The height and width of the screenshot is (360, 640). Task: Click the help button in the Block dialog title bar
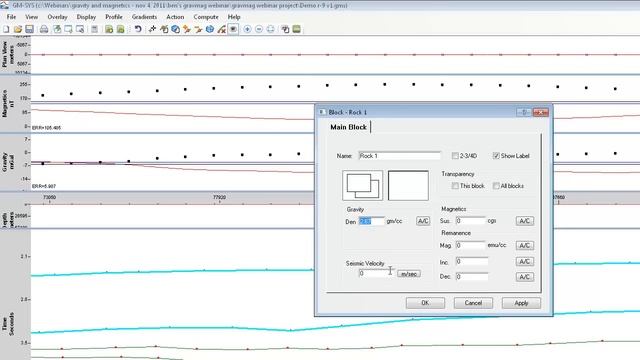[524, 112]
